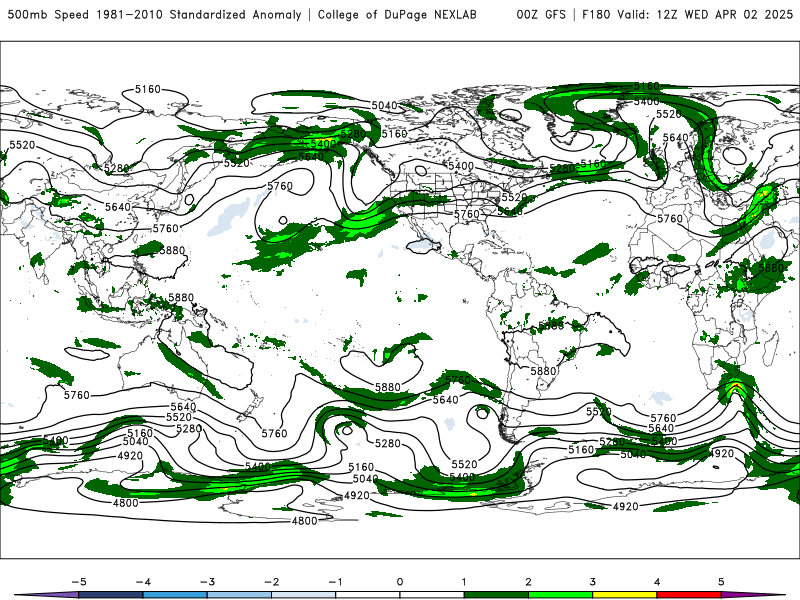Click the '-5' colorbar label
This screenshot has height=600, width=800.
pyautogui.click(x=79, y=582)
